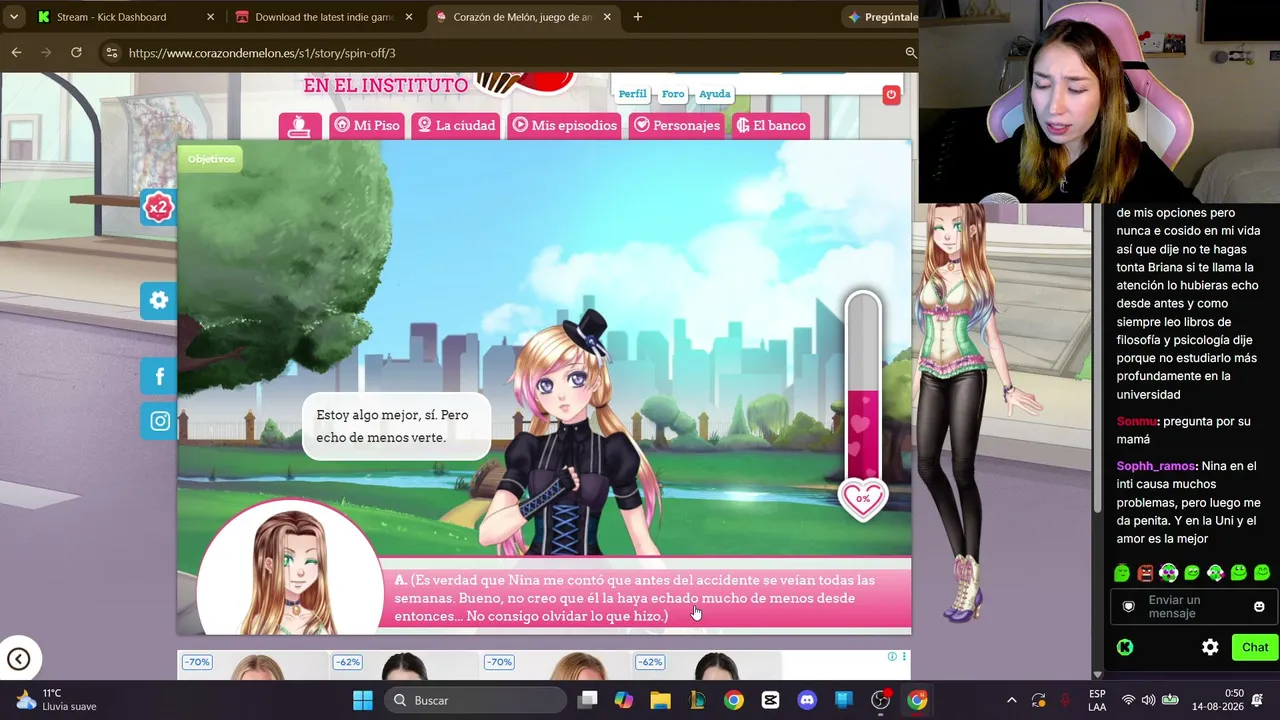Click the browser zoom magnifier icon

(910, 53)
